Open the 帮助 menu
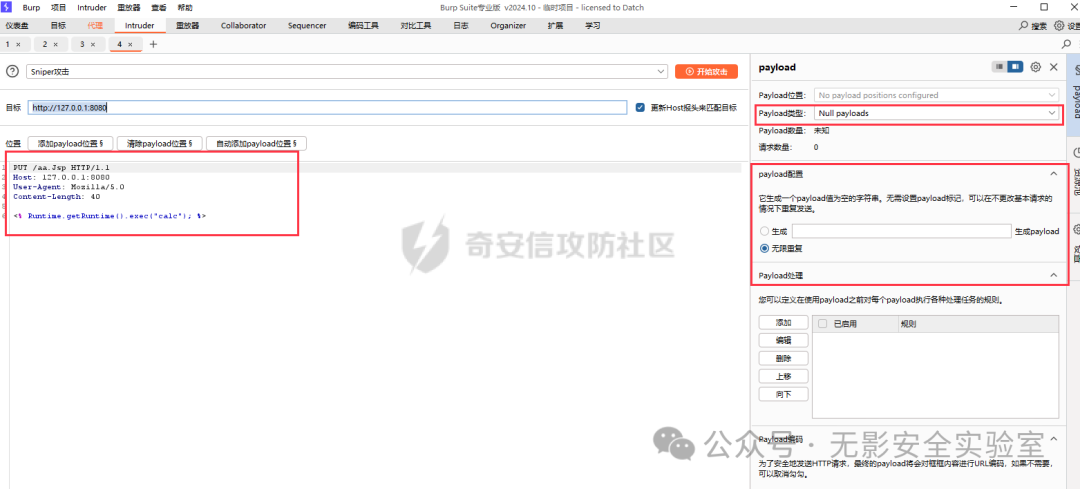This screenshot has height=489, width=1080. [185, 7]
